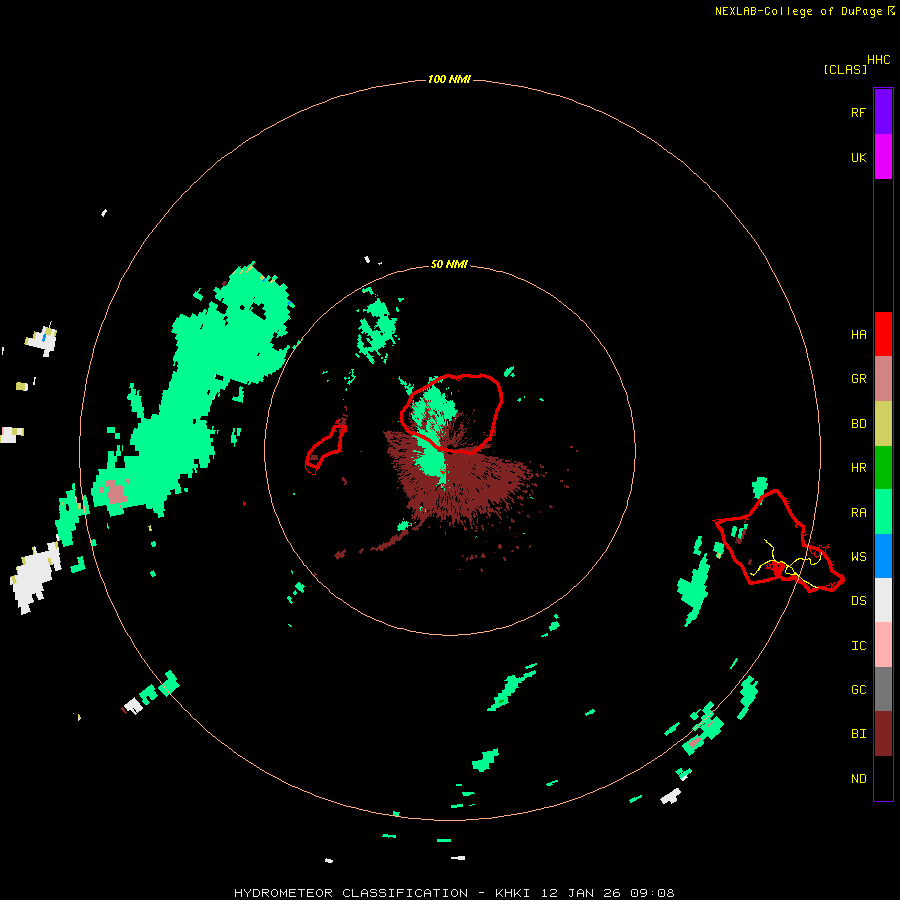Click the 100 NMI range ring label

click(449, 79)
